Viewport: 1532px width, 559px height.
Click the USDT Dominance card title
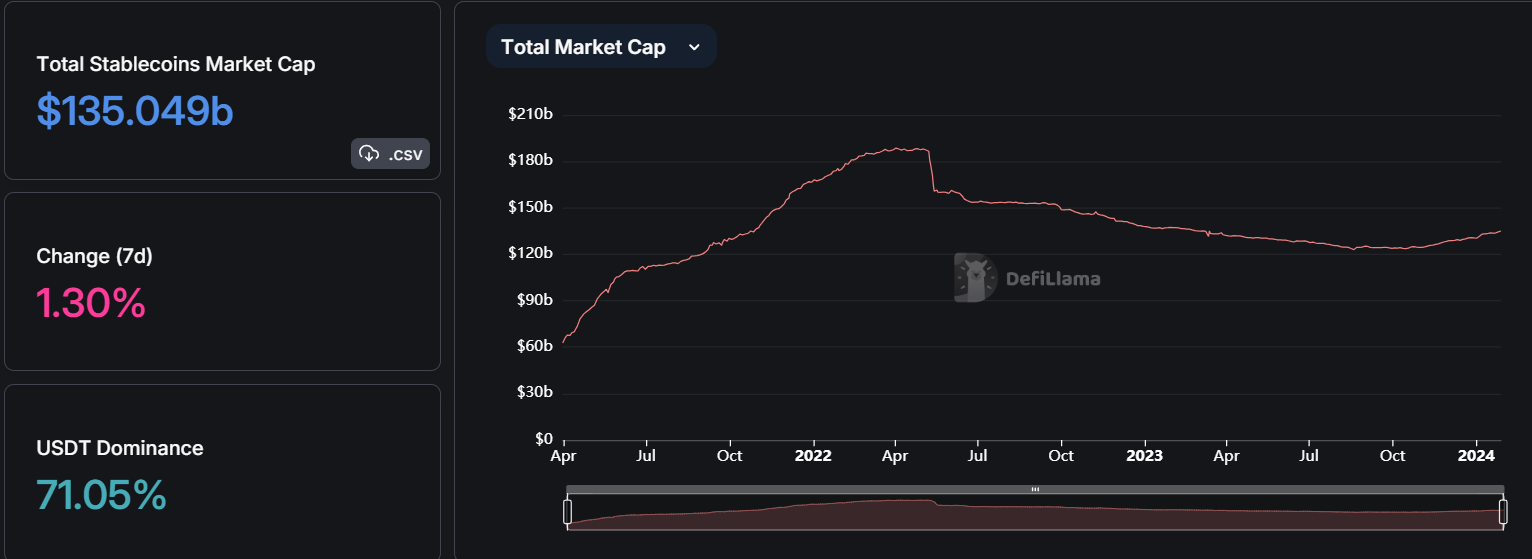coord(120,448)
